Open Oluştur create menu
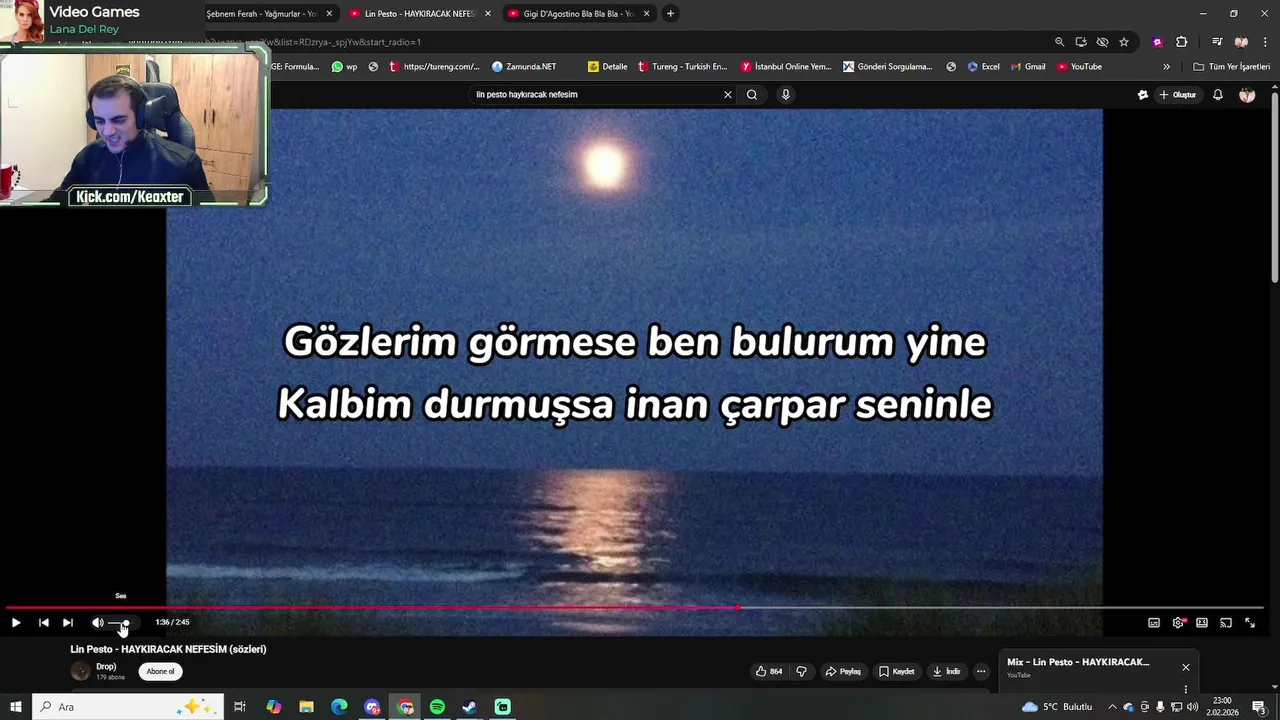Screen dimensions: 1280x720 click(1178, 95)
